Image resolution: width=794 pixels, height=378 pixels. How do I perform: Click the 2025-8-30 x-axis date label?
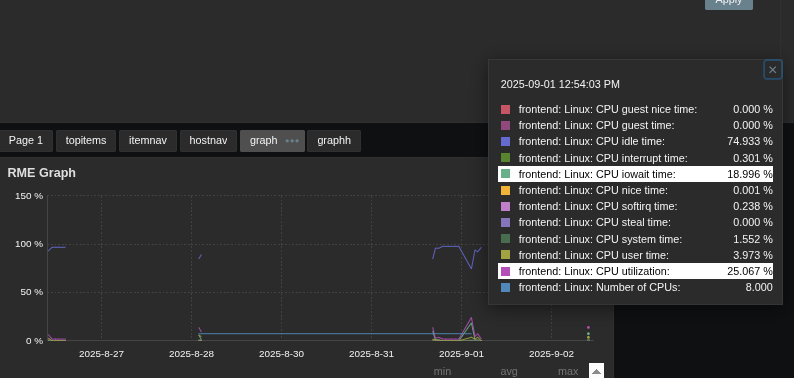[x=282, y=354]
